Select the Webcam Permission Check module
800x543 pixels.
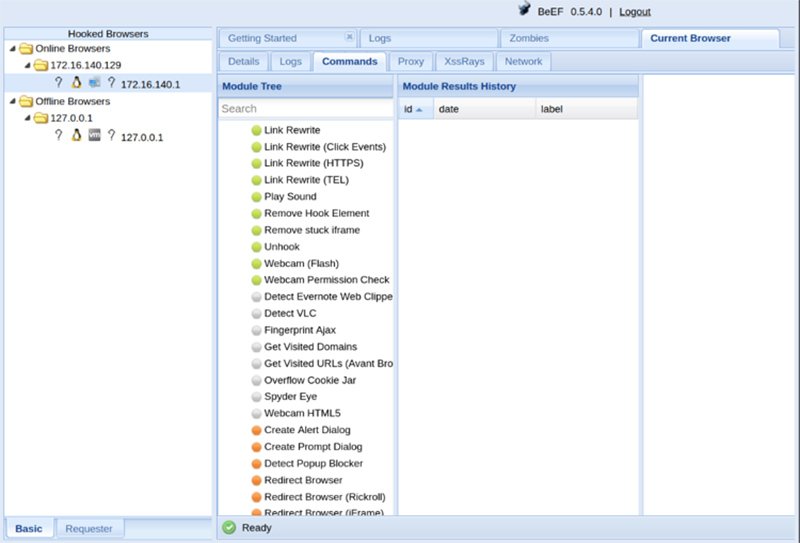tap(326, 280)
